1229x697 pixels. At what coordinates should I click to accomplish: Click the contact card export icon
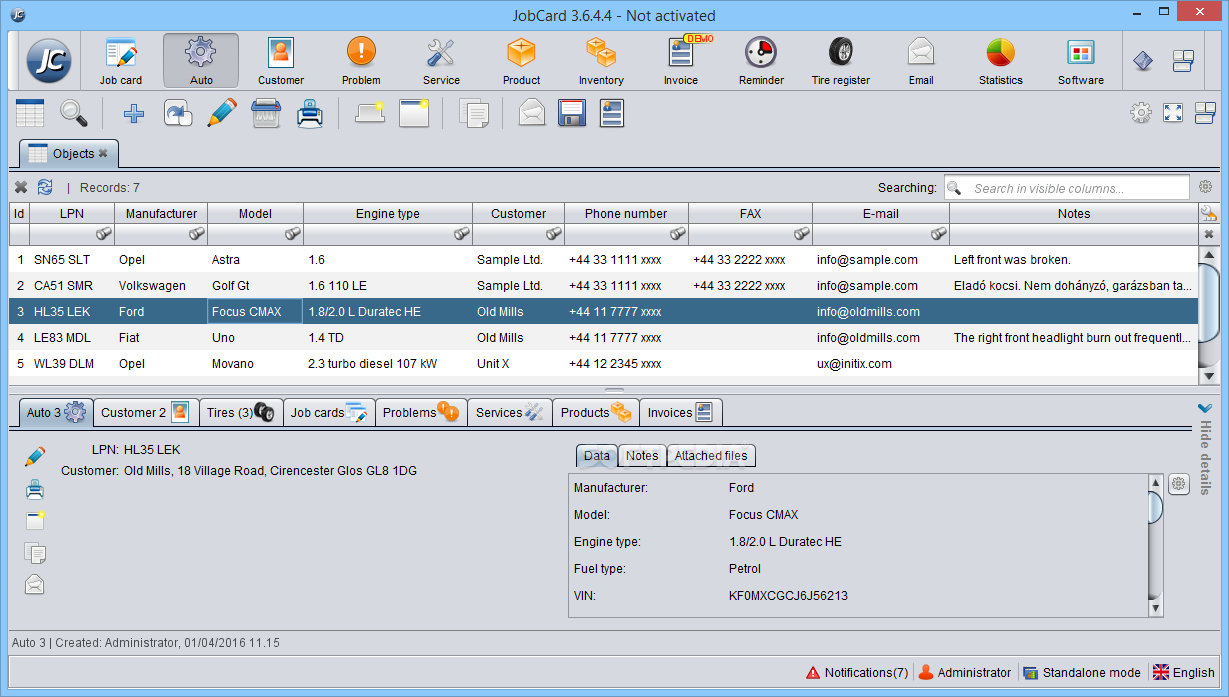[x=612, y=113]
